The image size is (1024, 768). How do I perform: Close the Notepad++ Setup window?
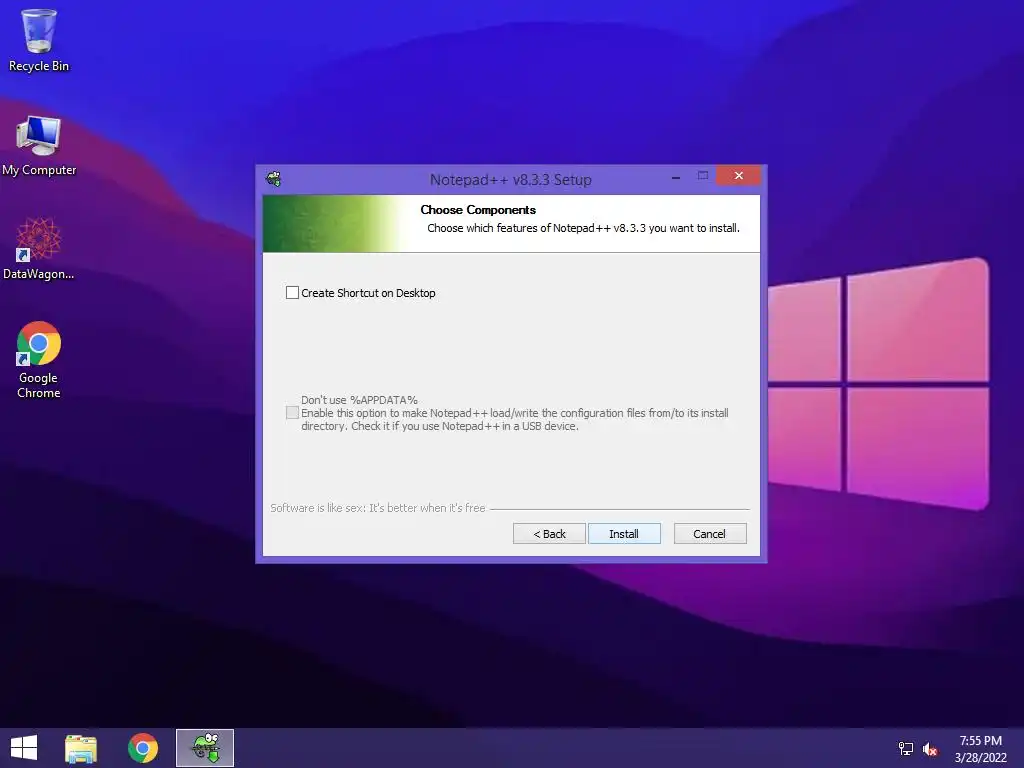click(739, 176)
